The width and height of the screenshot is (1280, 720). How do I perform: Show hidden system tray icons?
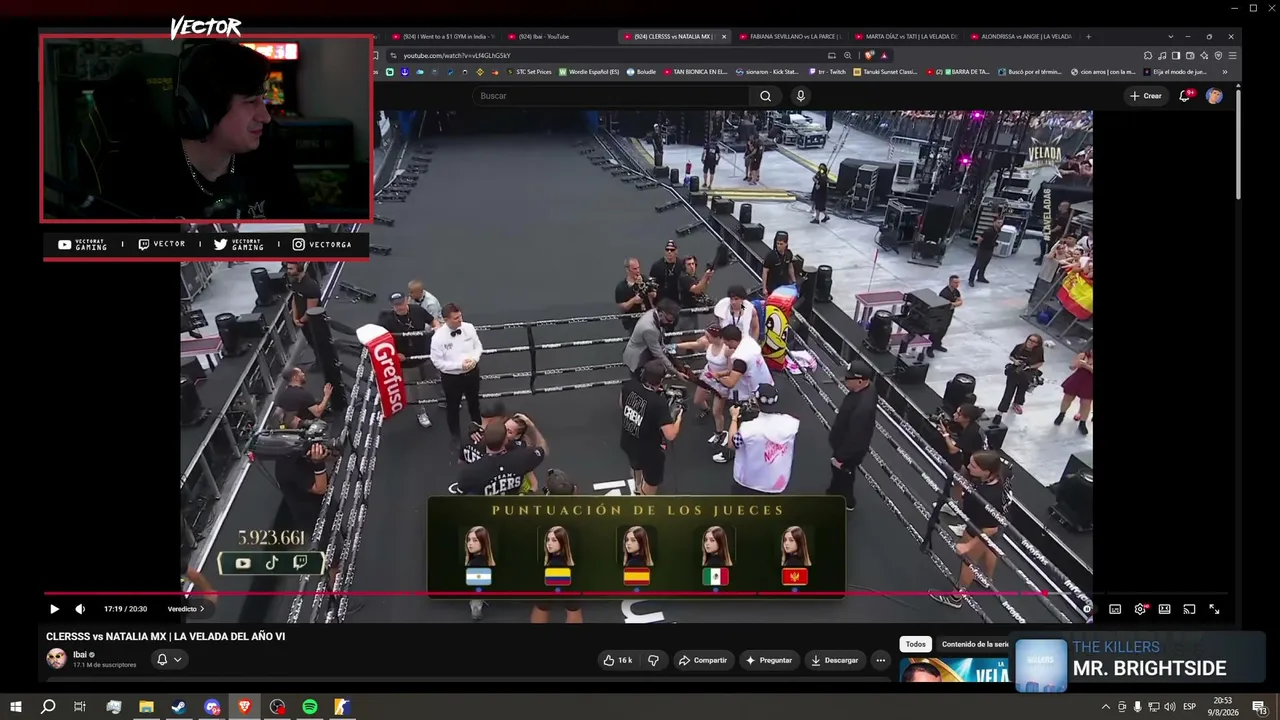point(1106,707)
